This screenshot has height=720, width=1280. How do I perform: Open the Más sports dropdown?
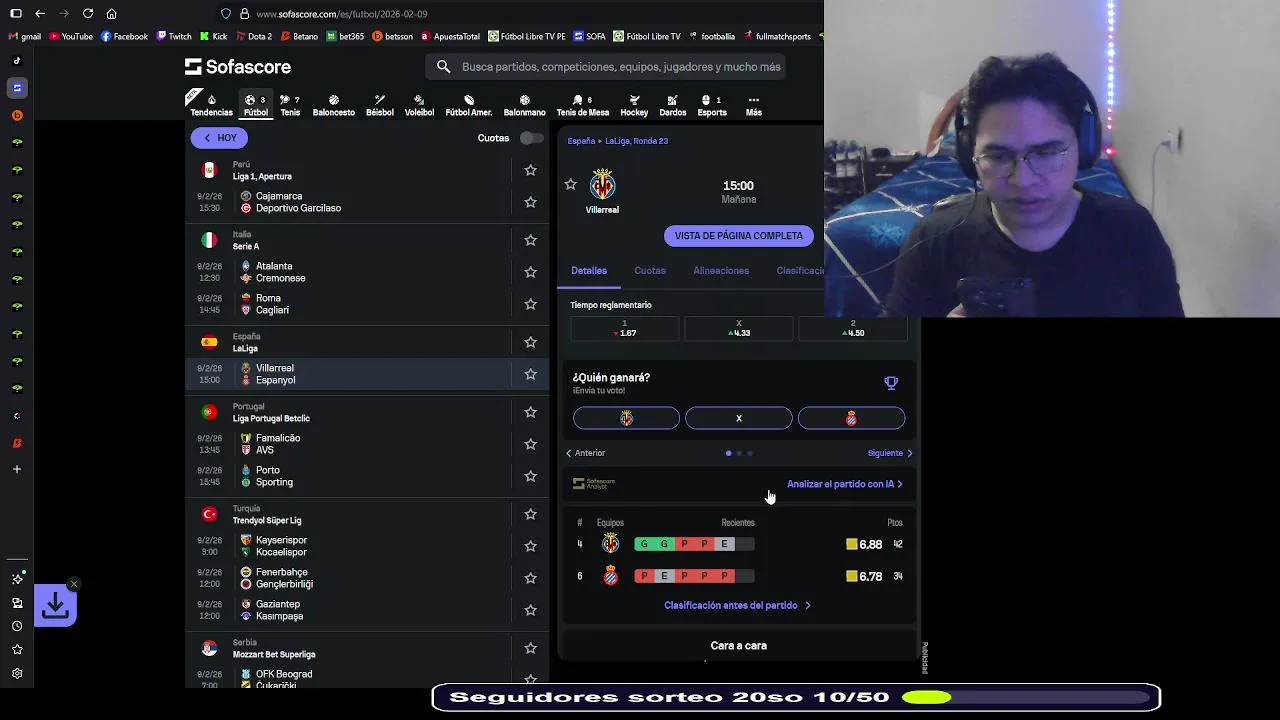pyautogui.click(x=753, y=105)
